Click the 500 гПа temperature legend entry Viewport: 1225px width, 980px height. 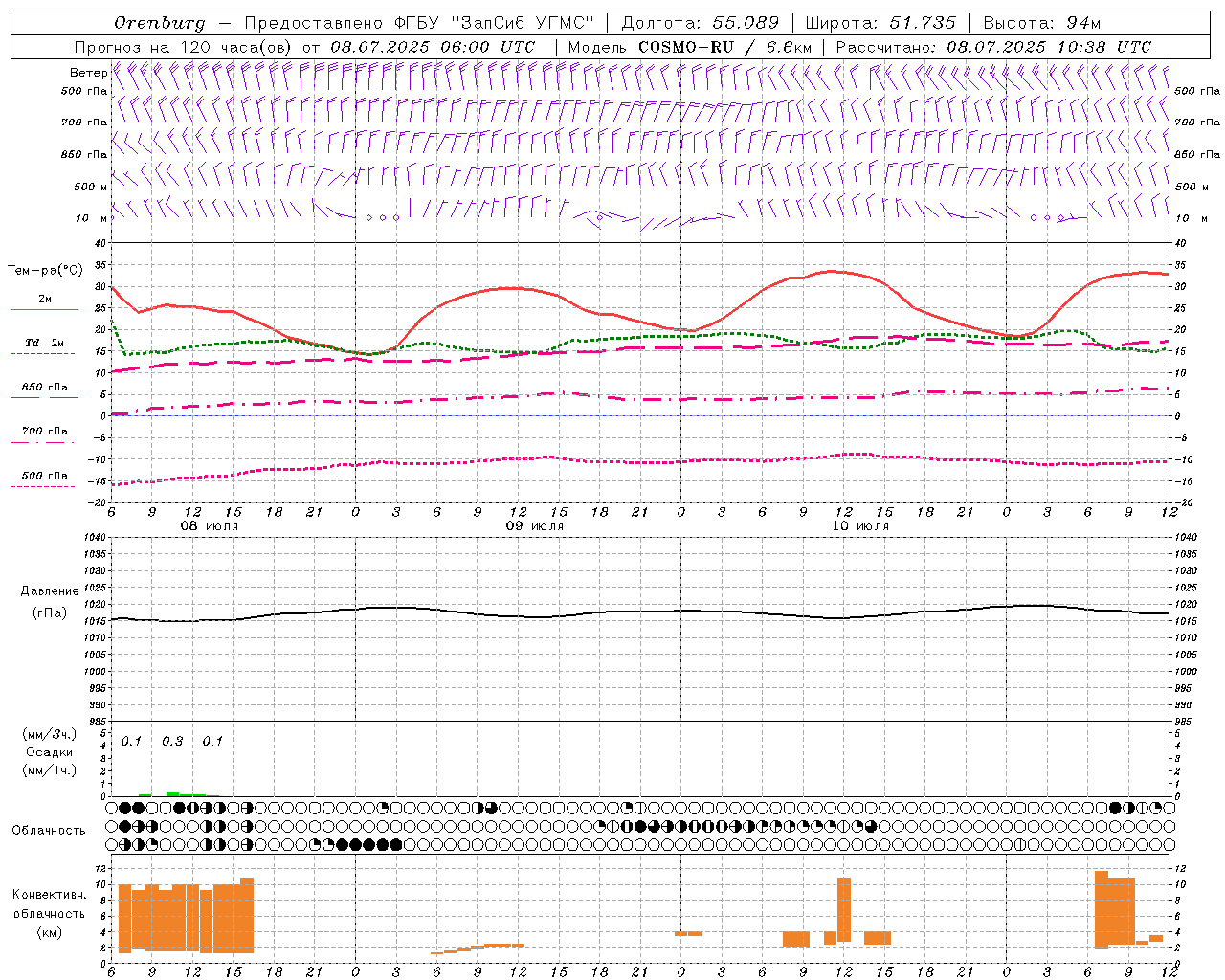click(x=44, y=476)
